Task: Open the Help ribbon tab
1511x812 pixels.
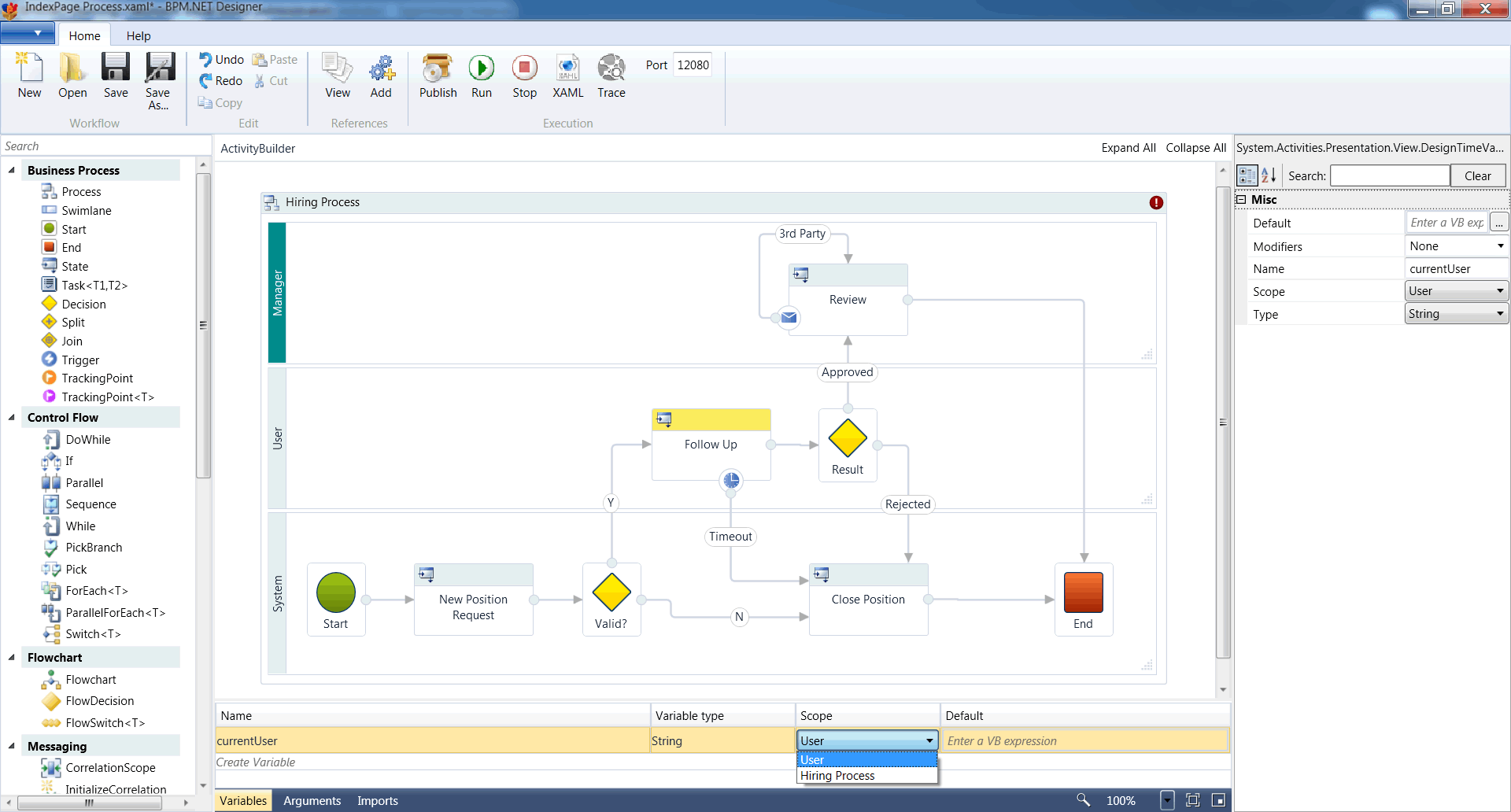Action: coord(139,36)
